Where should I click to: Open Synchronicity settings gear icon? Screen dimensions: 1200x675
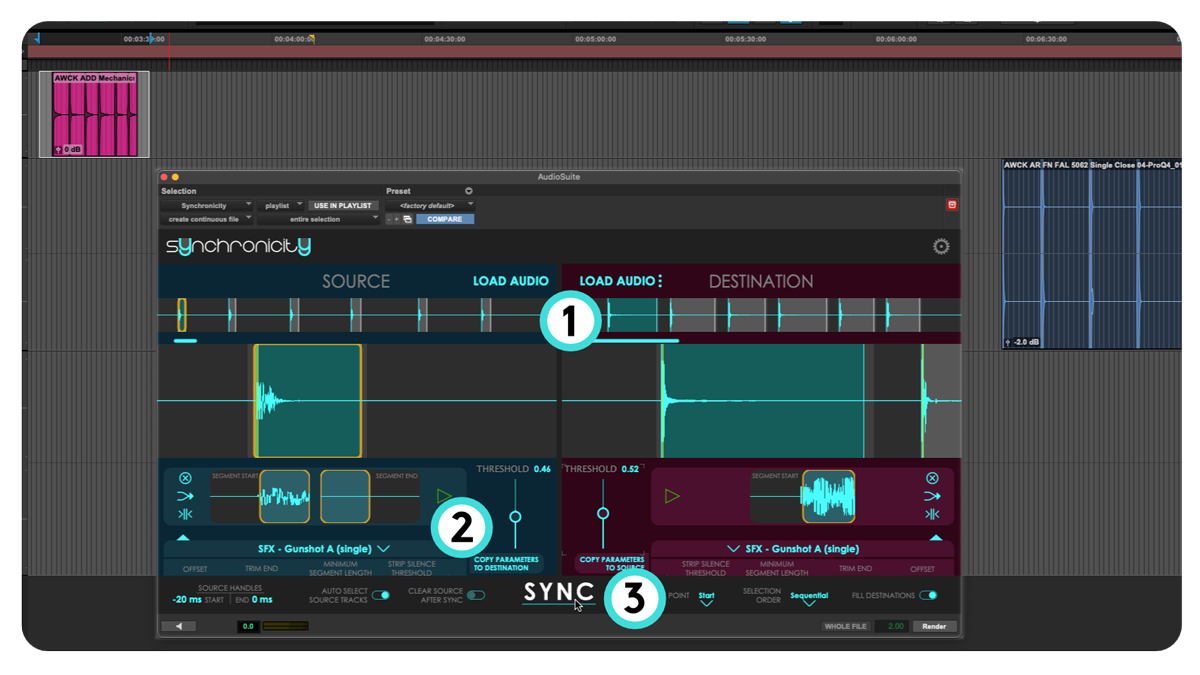(x=941, y=247)
